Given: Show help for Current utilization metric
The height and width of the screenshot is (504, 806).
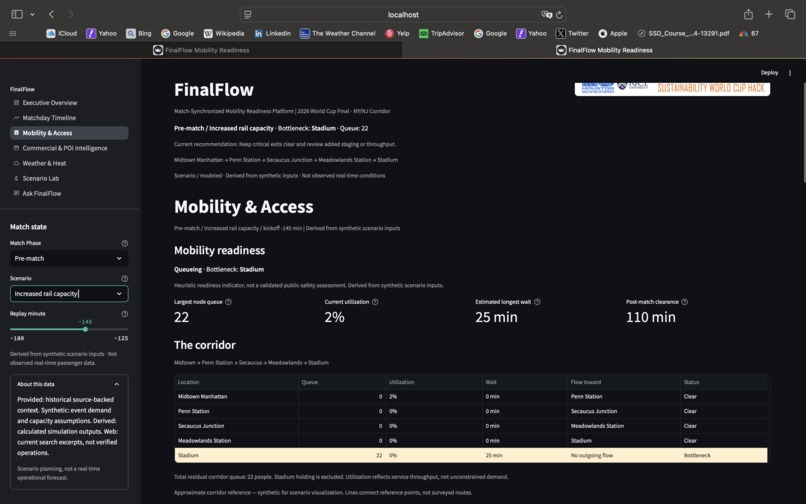Looking at the screenshot, I should pos(375,302).
